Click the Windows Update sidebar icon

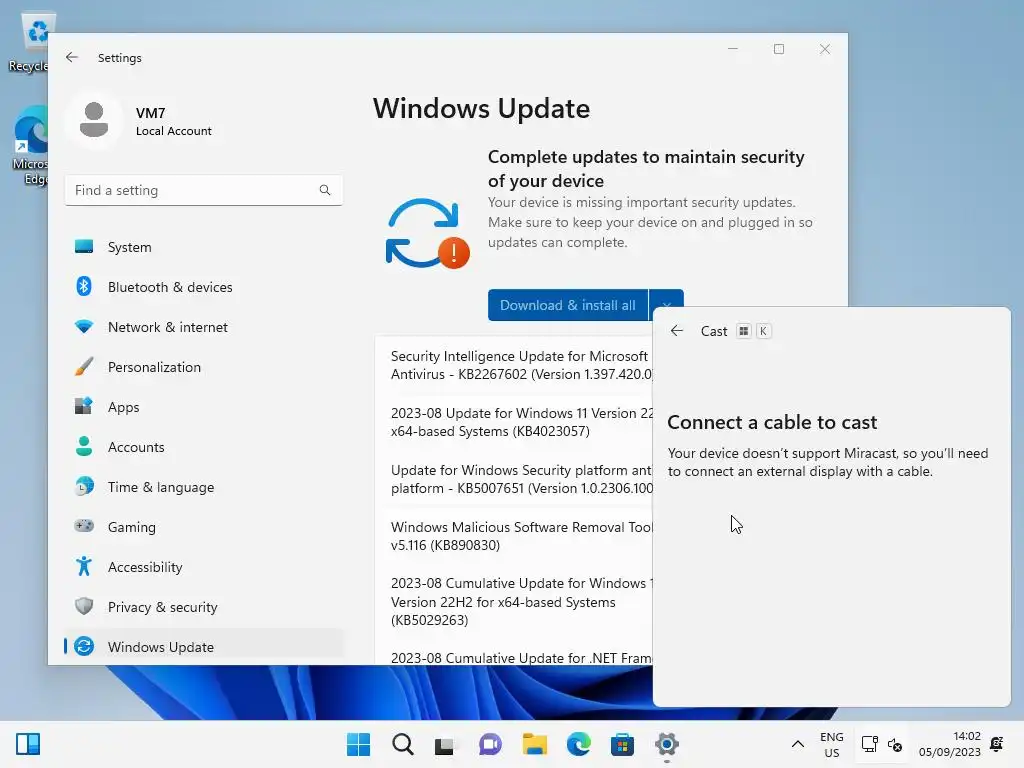[84, 647]
